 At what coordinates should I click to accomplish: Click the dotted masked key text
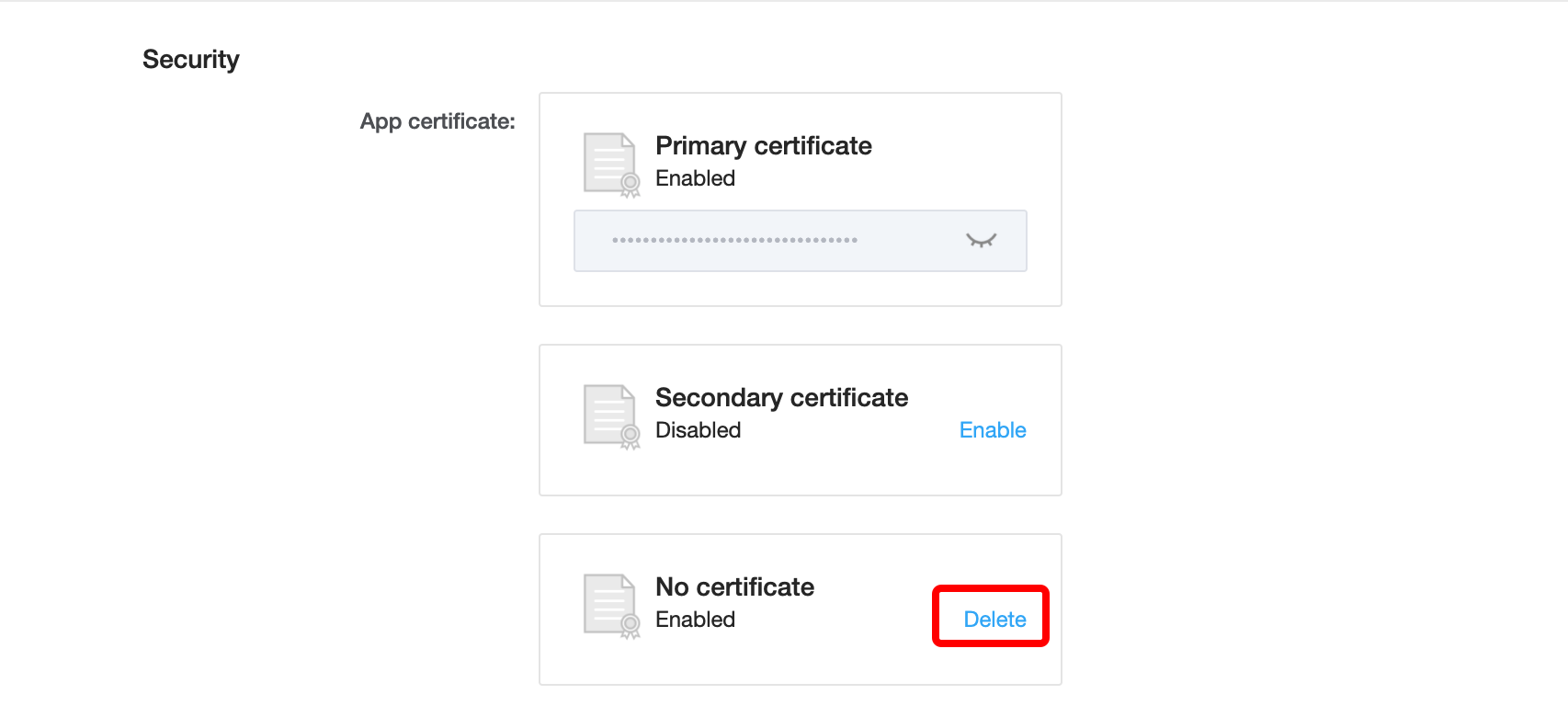click(734, 241)
